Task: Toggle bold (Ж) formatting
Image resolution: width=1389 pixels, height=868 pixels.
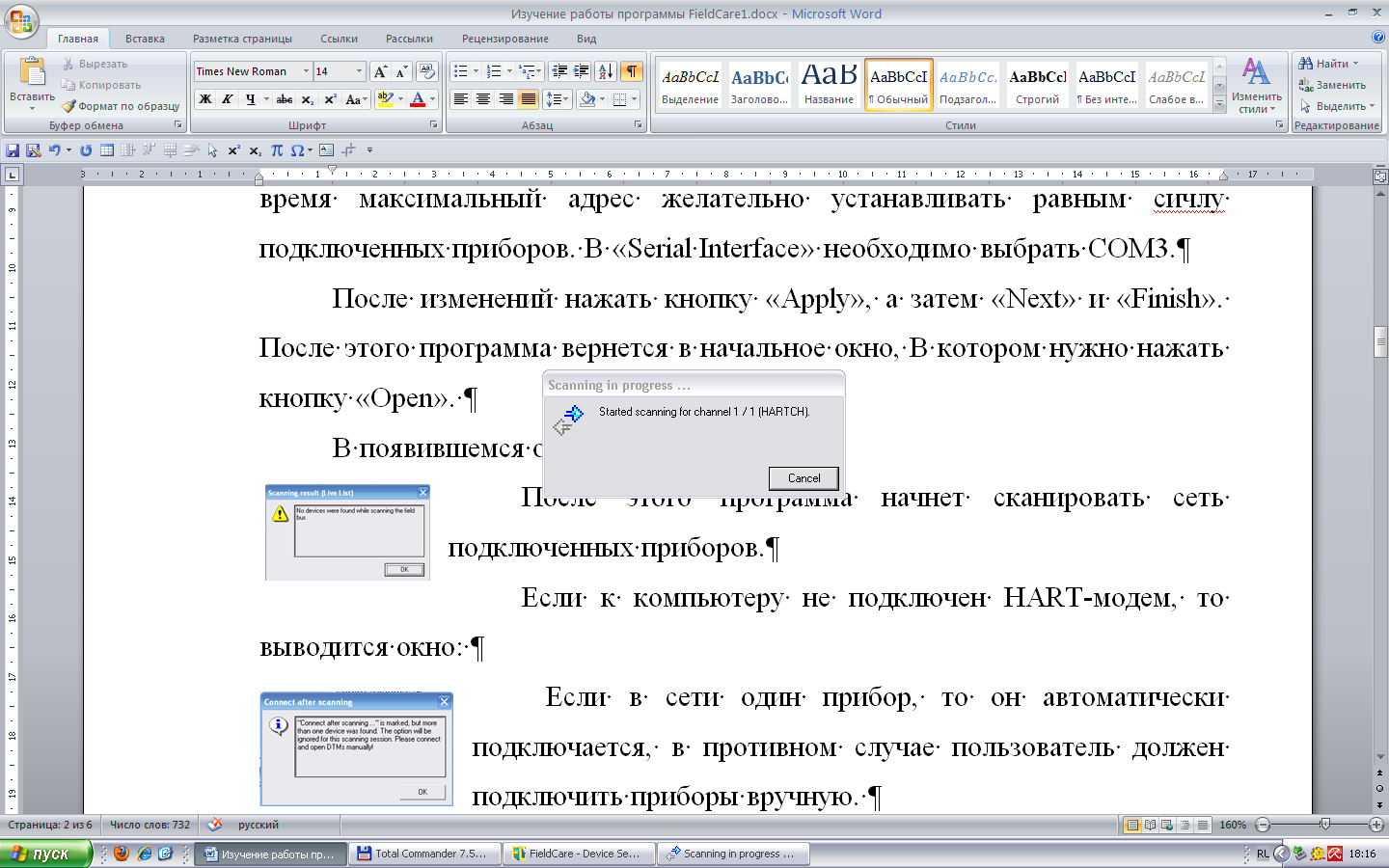Action: (205, 99)
